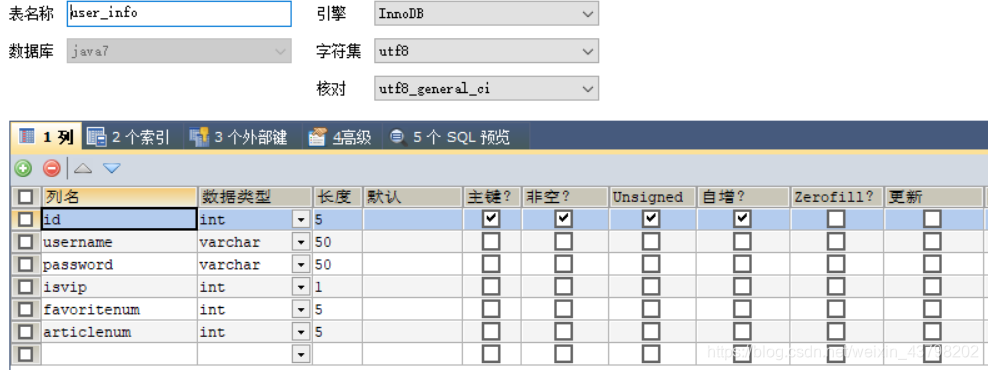988x370 pixels.
Task: Check 更新 for username column
Action: tap(932, 241)
